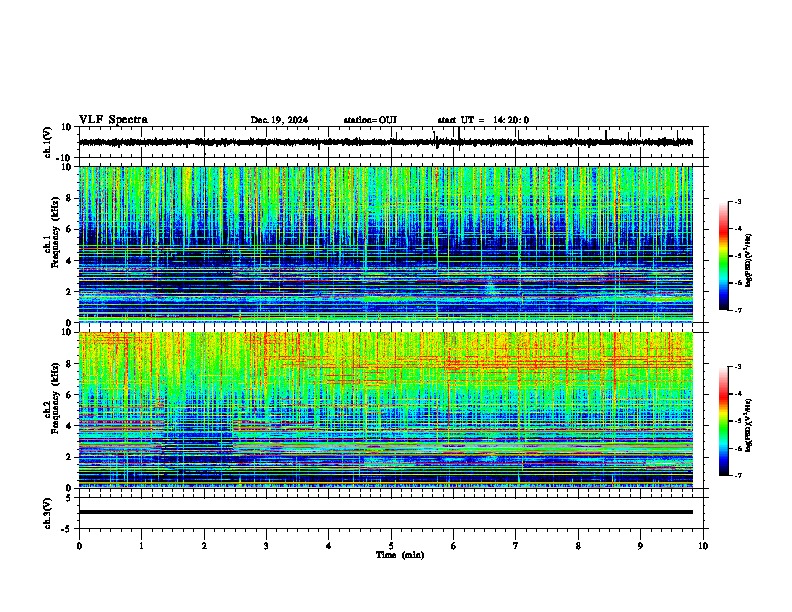Image resolution: width=792 pixels, height=612 pixels.
Task: Click the "-5" tick on ch.3(V) axis
Action: tap(67, 529)
